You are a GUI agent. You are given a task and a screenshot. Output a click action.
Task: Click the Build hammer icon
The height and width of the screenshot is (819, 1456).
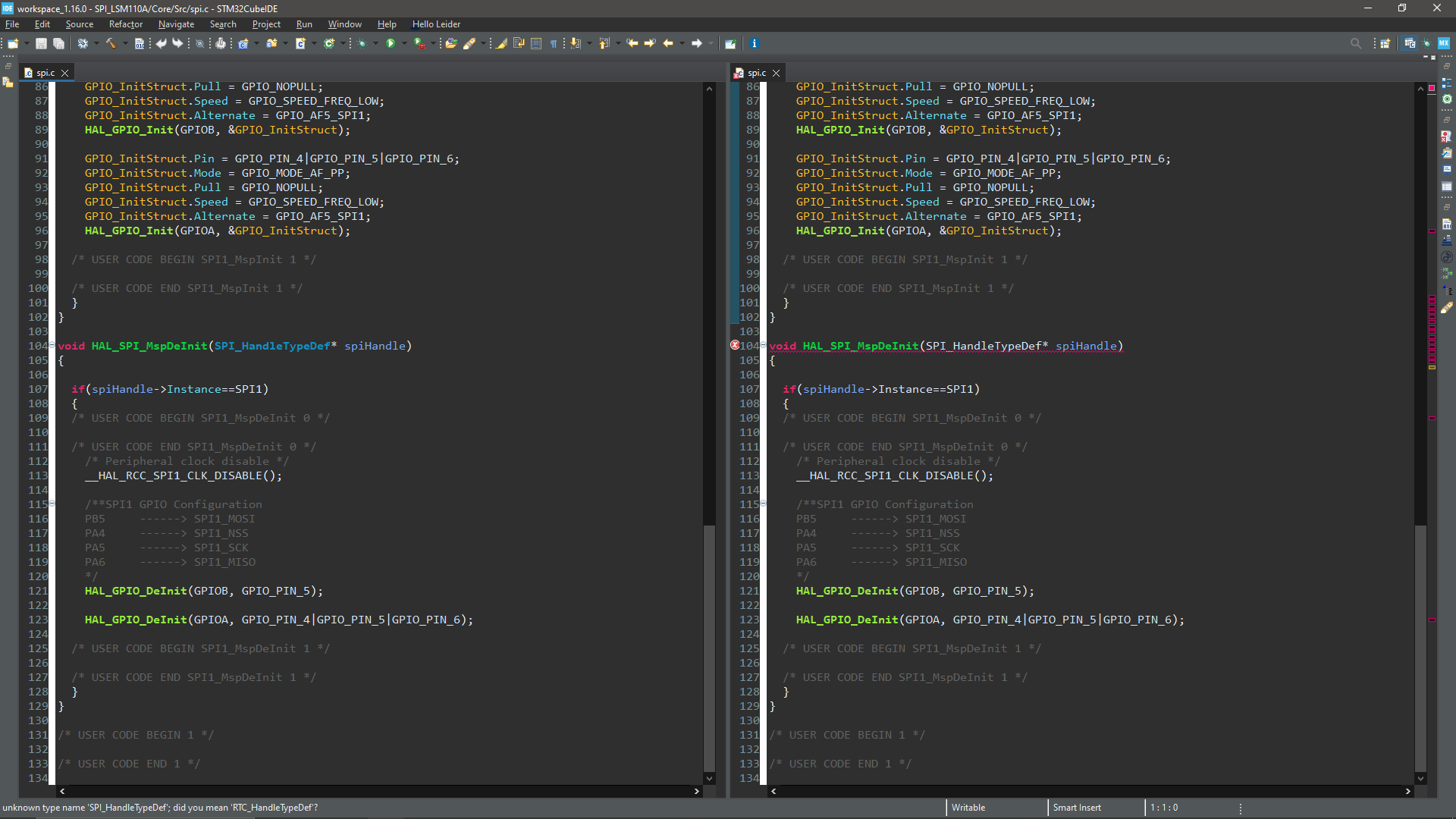(111, 43)
